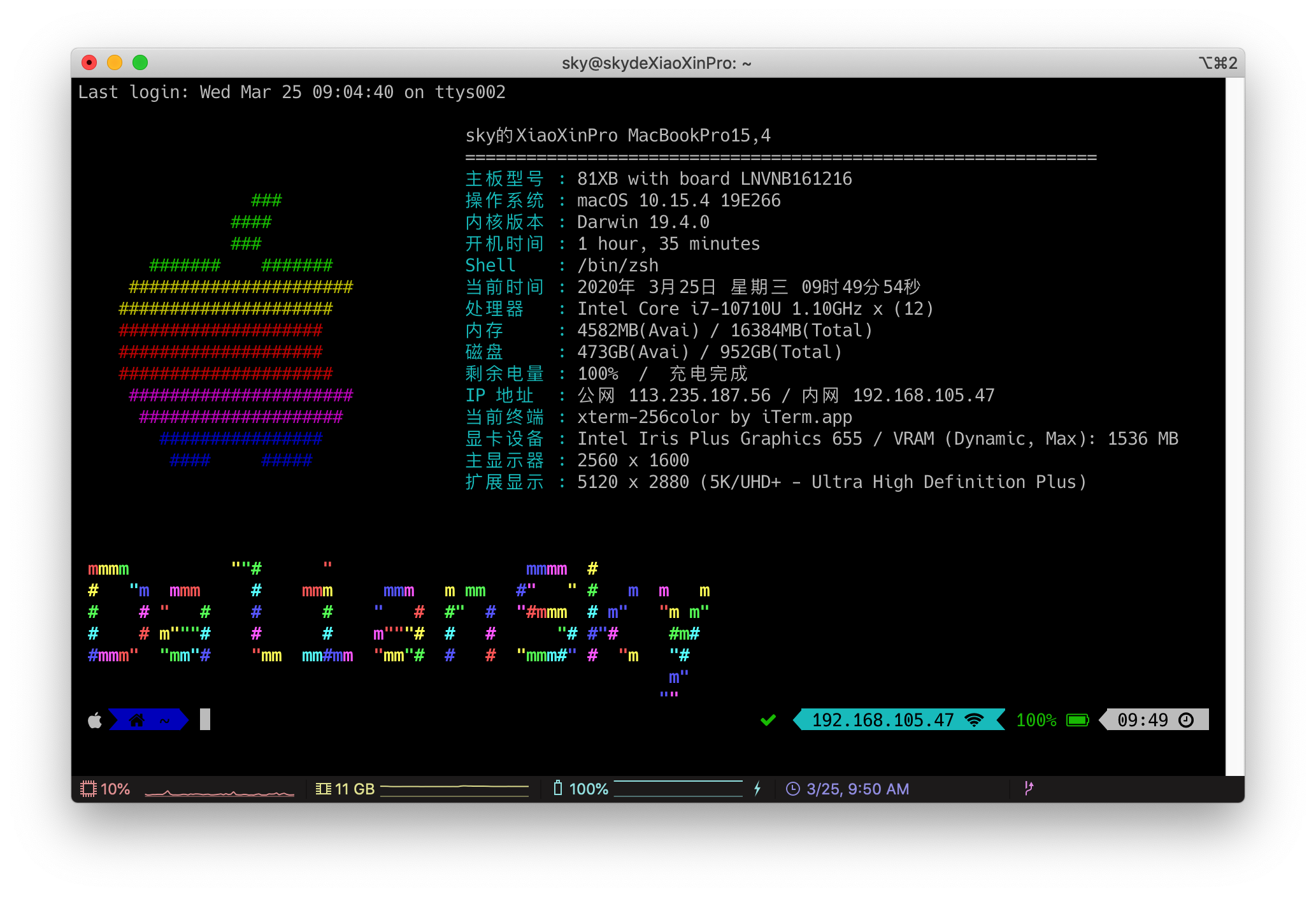Click the public IP 113.235.187.56
The image size is (1316, 897).
click(x=699, y=396)
